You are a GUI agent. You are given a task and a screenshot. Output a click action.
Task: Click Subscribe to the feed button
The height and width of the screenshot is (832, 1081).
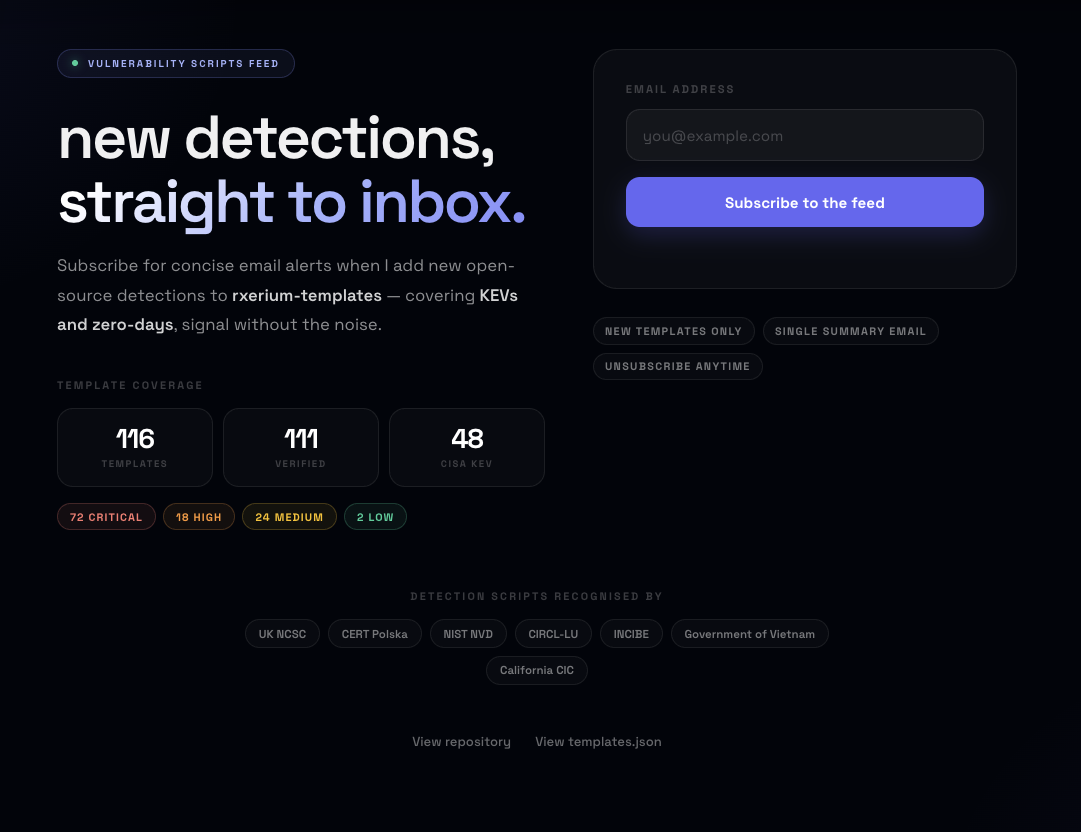(x=805, y=202)
